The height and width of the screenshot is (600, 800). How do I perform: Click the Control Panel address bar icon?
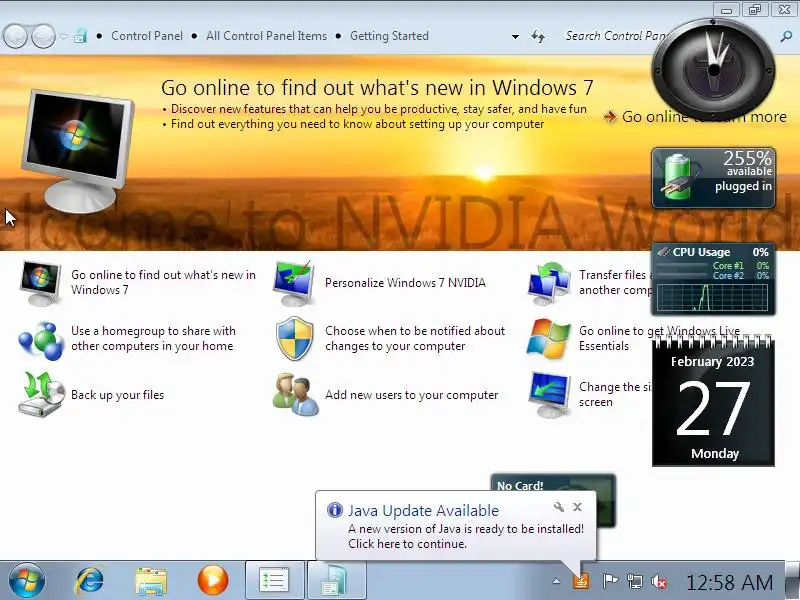[x=80, y=36]
